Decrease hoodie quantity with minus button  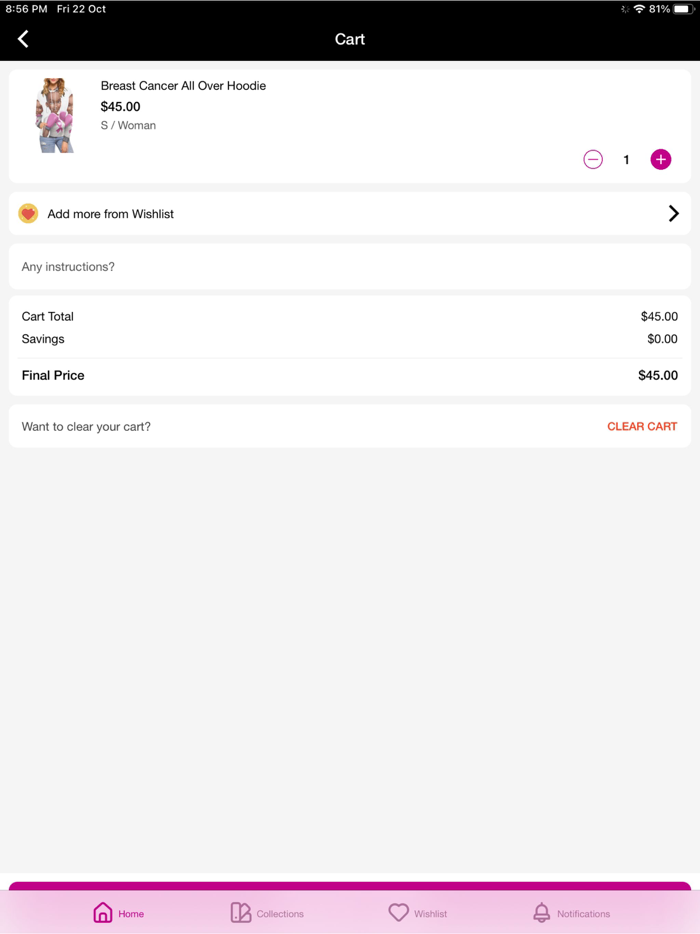(x=593, y=160)
